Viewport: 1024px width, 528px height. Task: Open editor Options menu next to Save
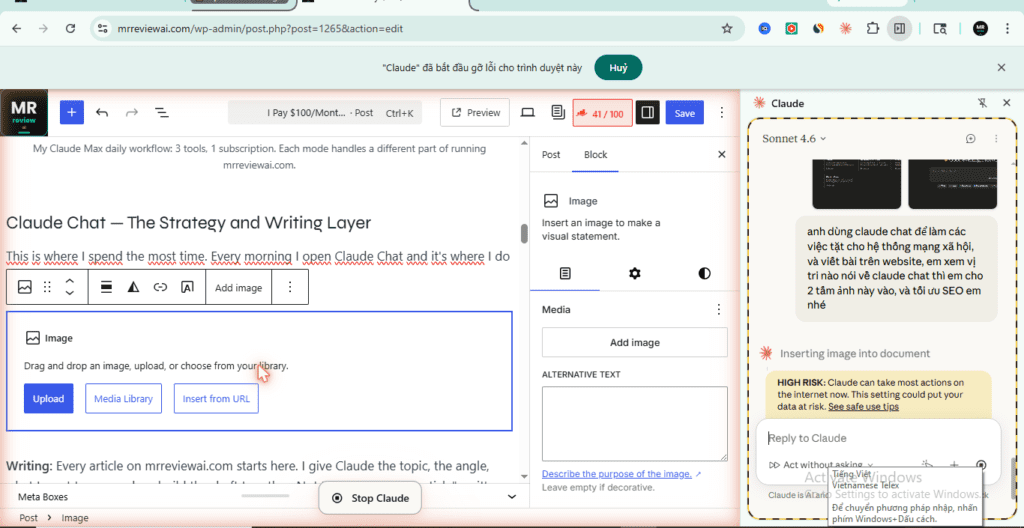click(x=722, y=112)
